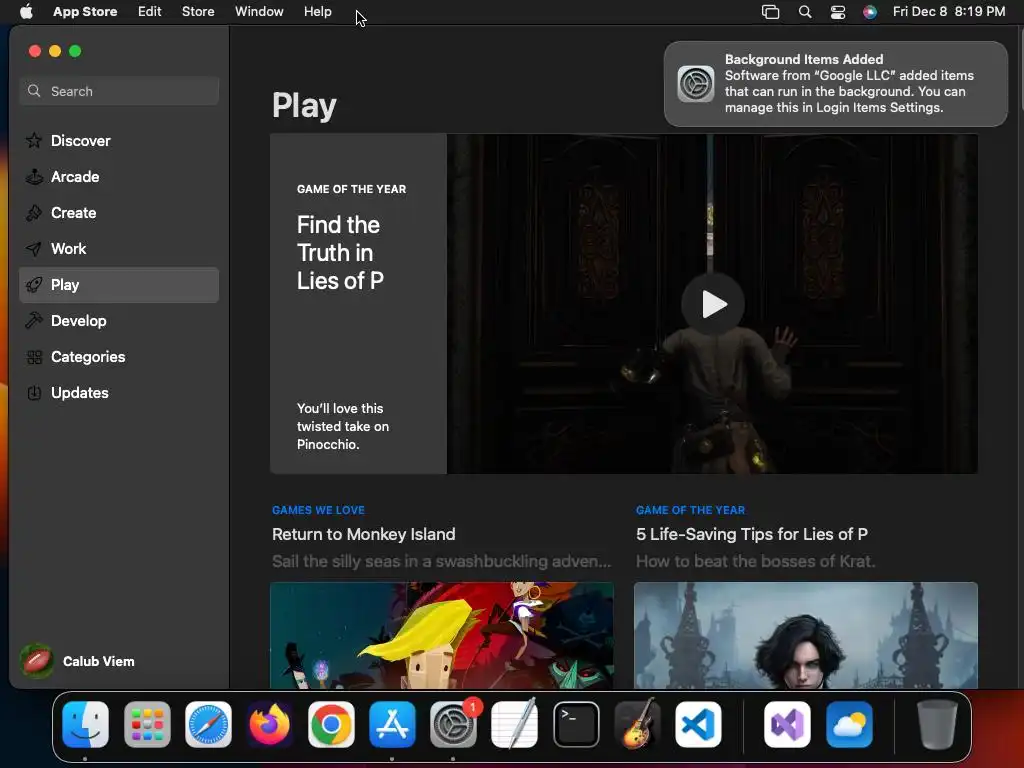The height and width of the screenshot is (768, 1024).
Task: Click the Play rocket icon
Action: pyautogui.click(x=34, y=285)
